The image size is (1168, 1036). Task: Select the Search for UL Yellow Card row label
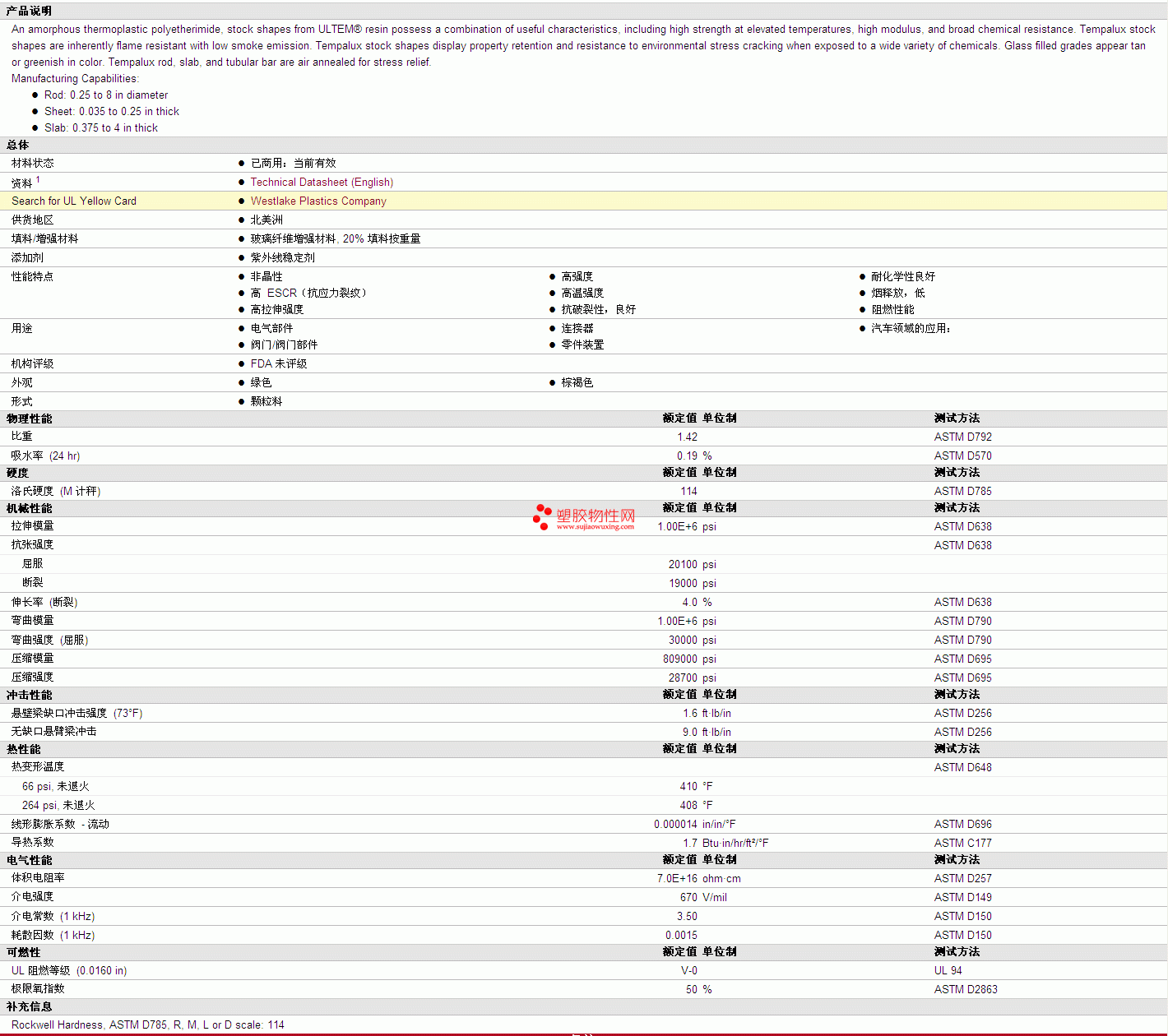pos(74,201)
